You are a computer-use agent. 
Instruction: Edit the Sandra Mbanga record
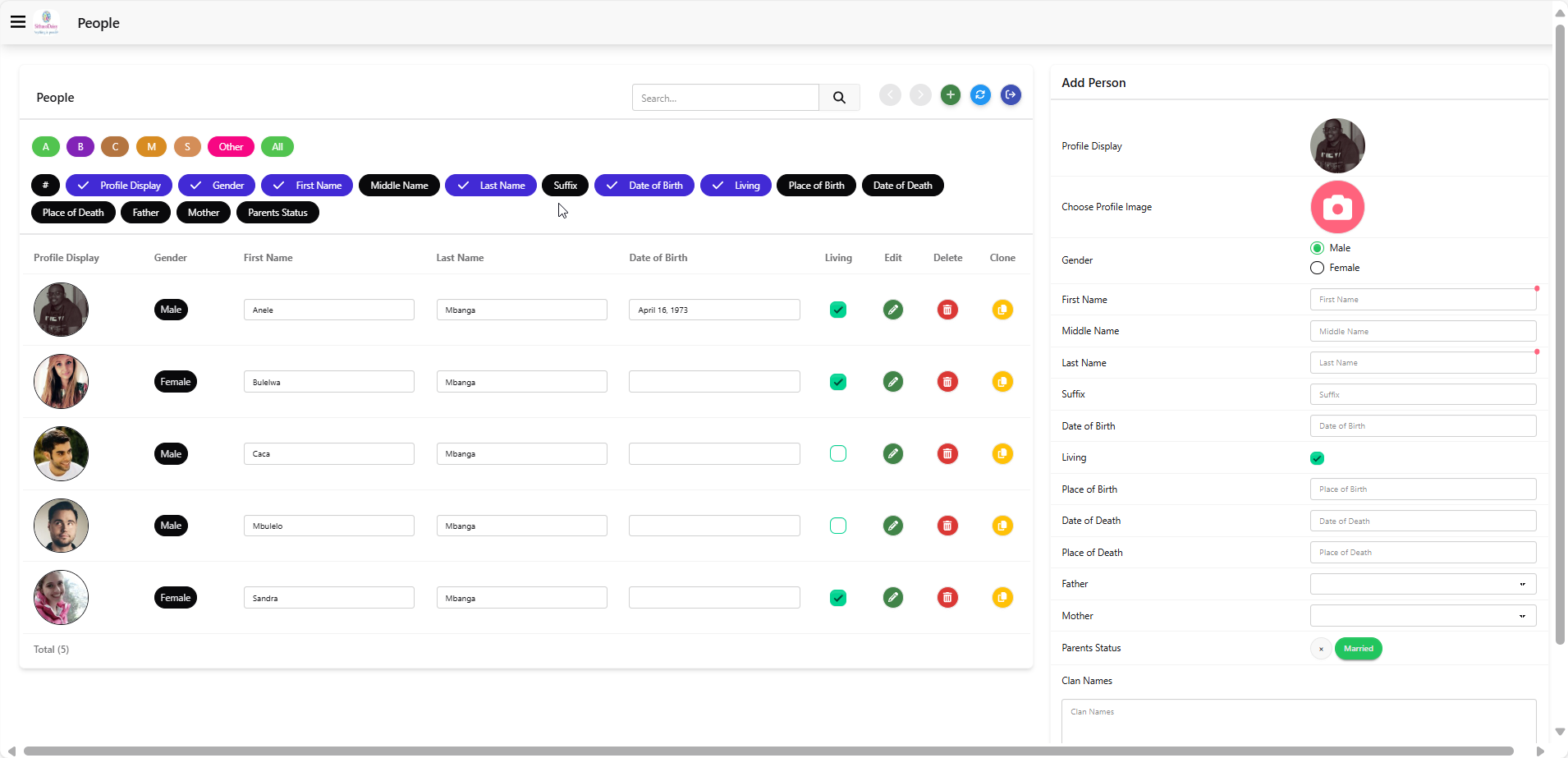893,598
